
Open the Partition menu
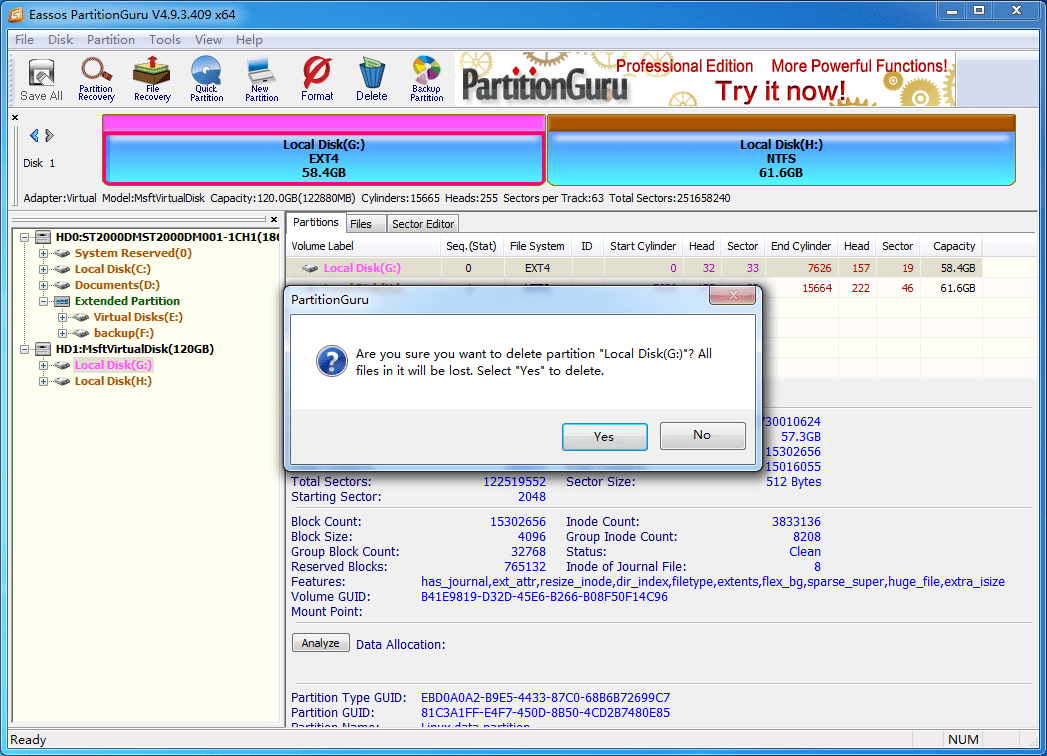tap(110, 39)
